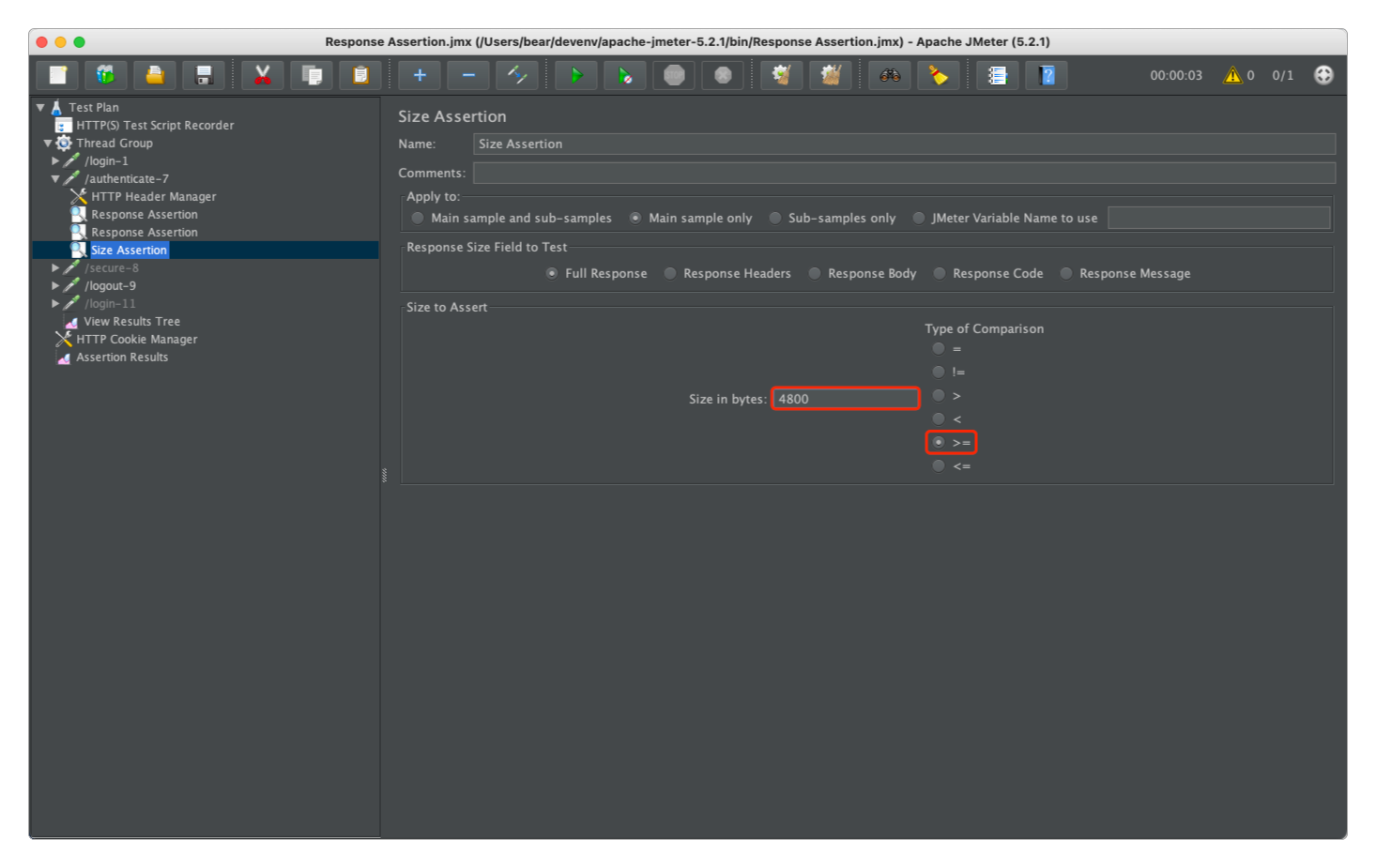This screenshot has height=868, width=1376.
Task: Click the 00:00:03 elapsed time display
Action: (1176, 75)
